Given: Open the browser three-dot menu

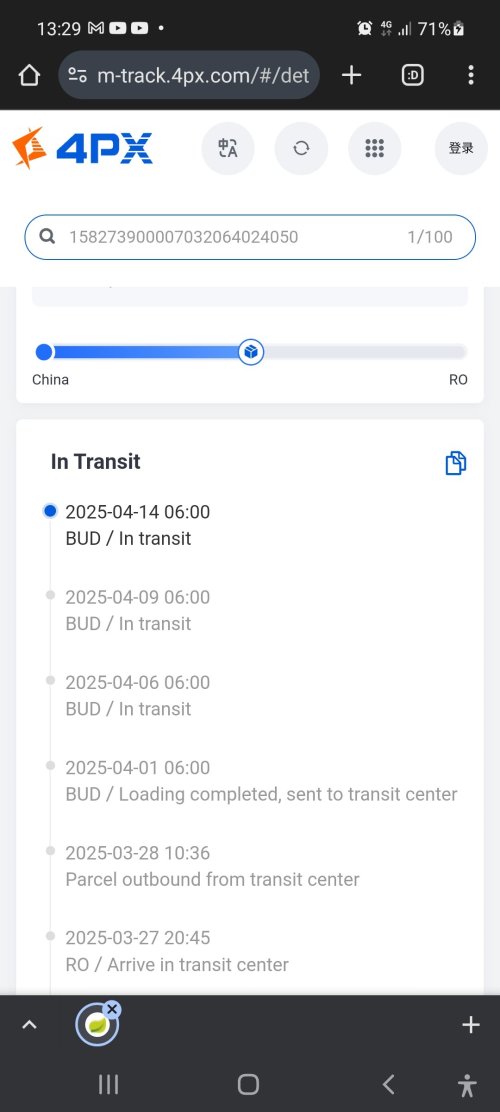Looking at the screenshot, I should pyautogui.click(x=471, y=75).
